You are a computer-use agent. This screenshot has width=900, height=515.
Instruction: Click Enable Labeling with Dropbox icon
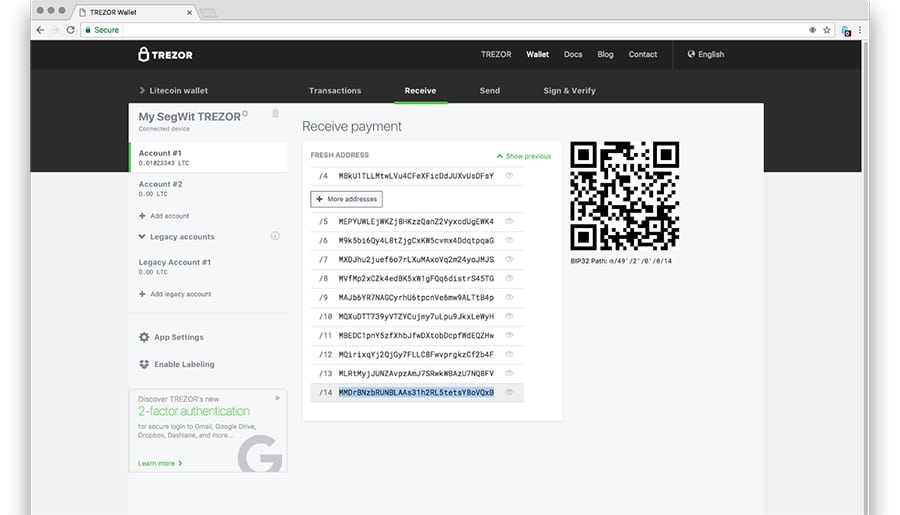177,364
